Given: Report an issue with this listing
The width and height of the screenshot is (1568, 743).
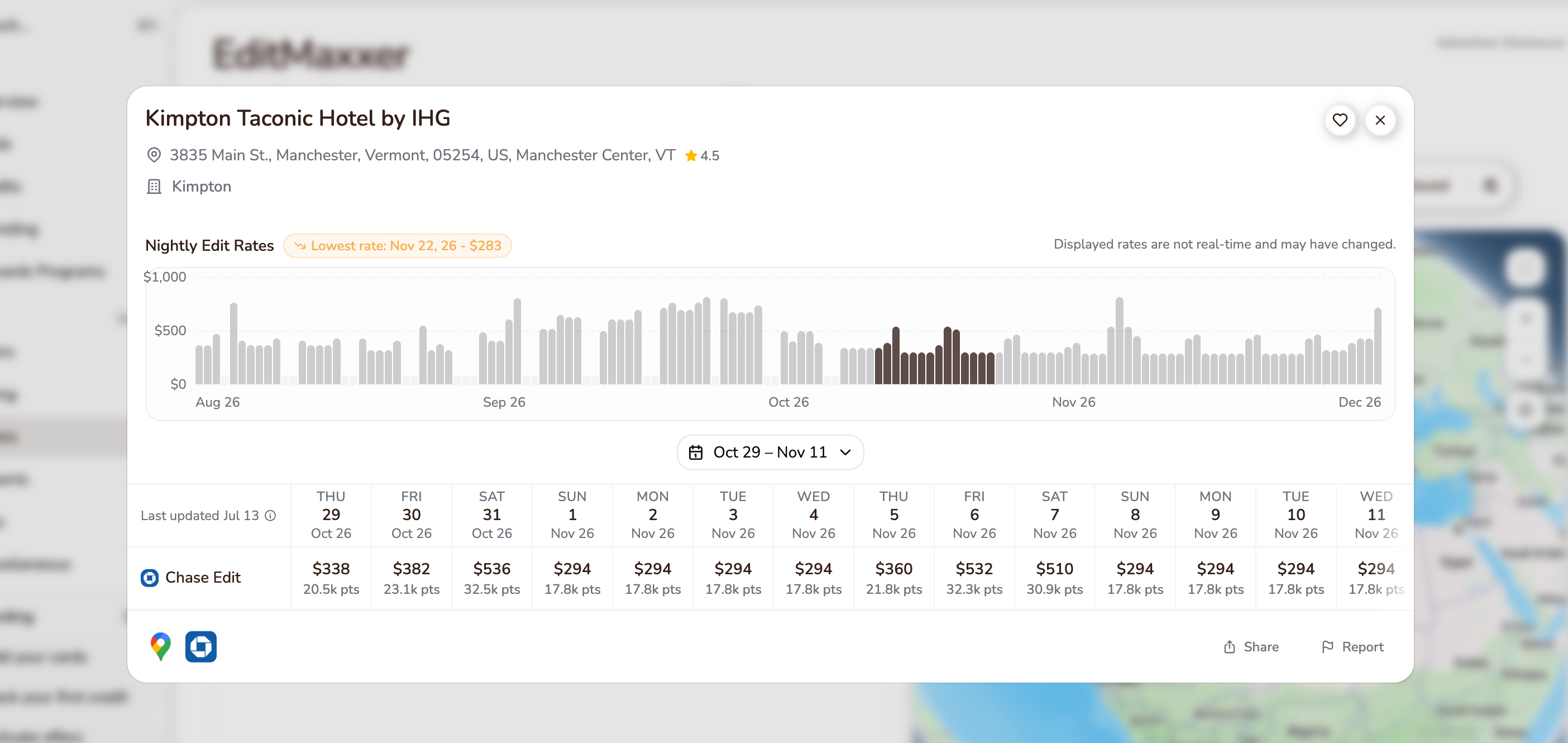Looking at the screenshot, I should tap(1352, 647).
